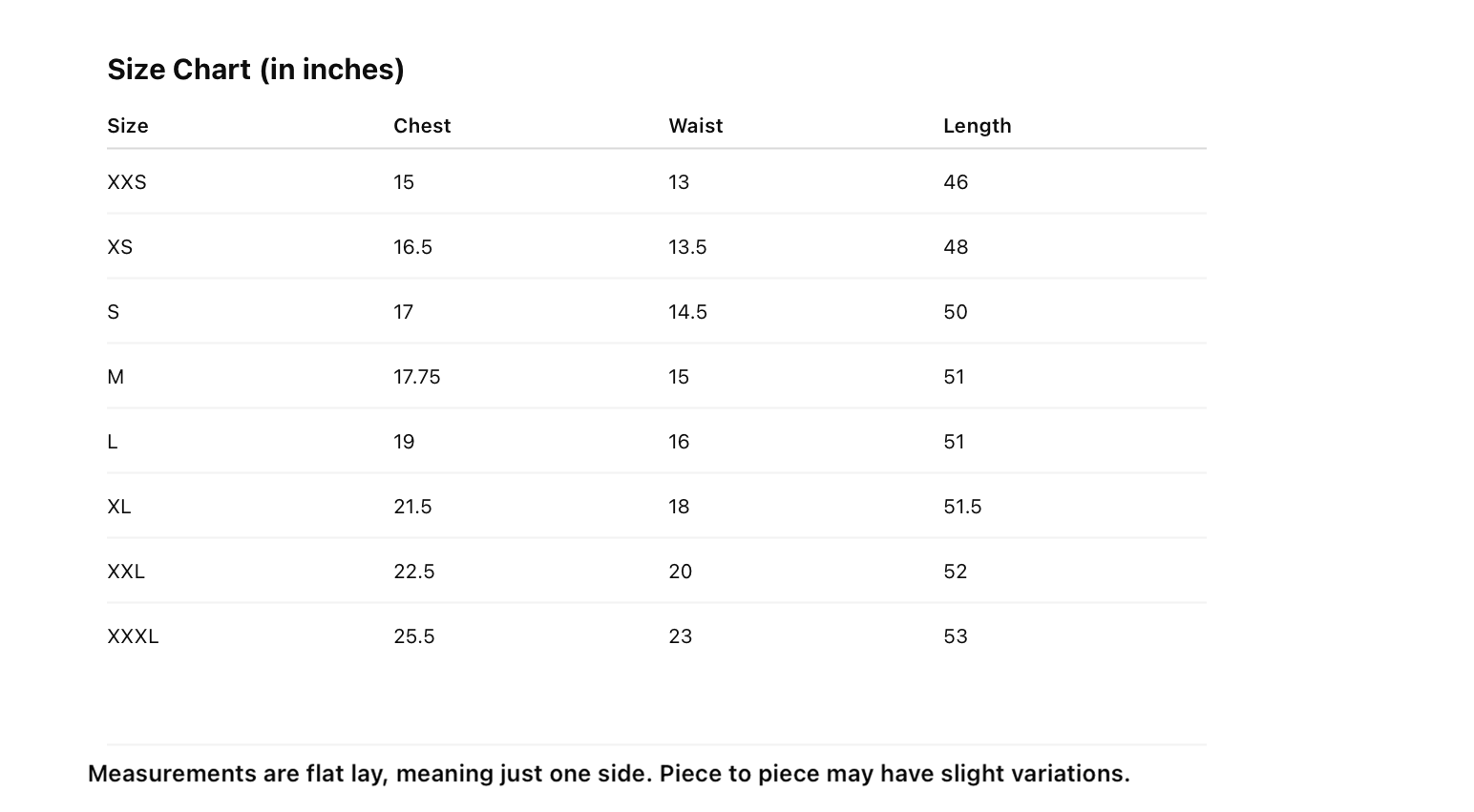The height and width of the screenshot is (812, 1474).
Task: Click the M size row label
Action: tap(116, 377)
